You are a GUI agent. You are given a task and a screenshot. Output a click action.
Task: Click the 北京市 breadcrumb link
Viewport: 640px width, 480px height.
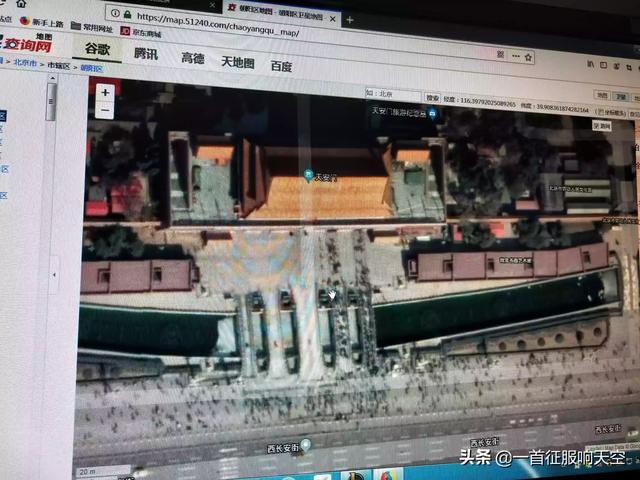click(x=25, y=63)
